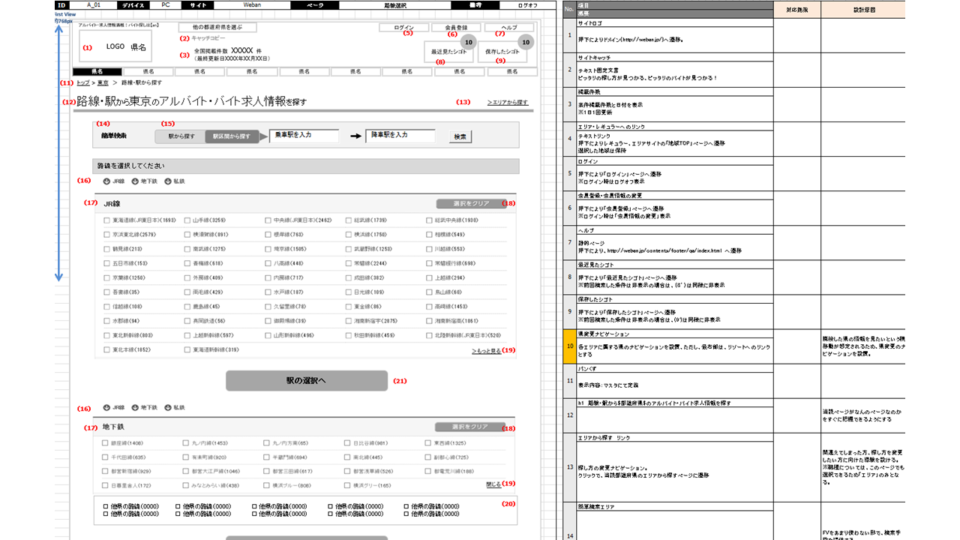Click the 路線を選択してください heading bar
960x540 pixels.
(x=306, y=166)
